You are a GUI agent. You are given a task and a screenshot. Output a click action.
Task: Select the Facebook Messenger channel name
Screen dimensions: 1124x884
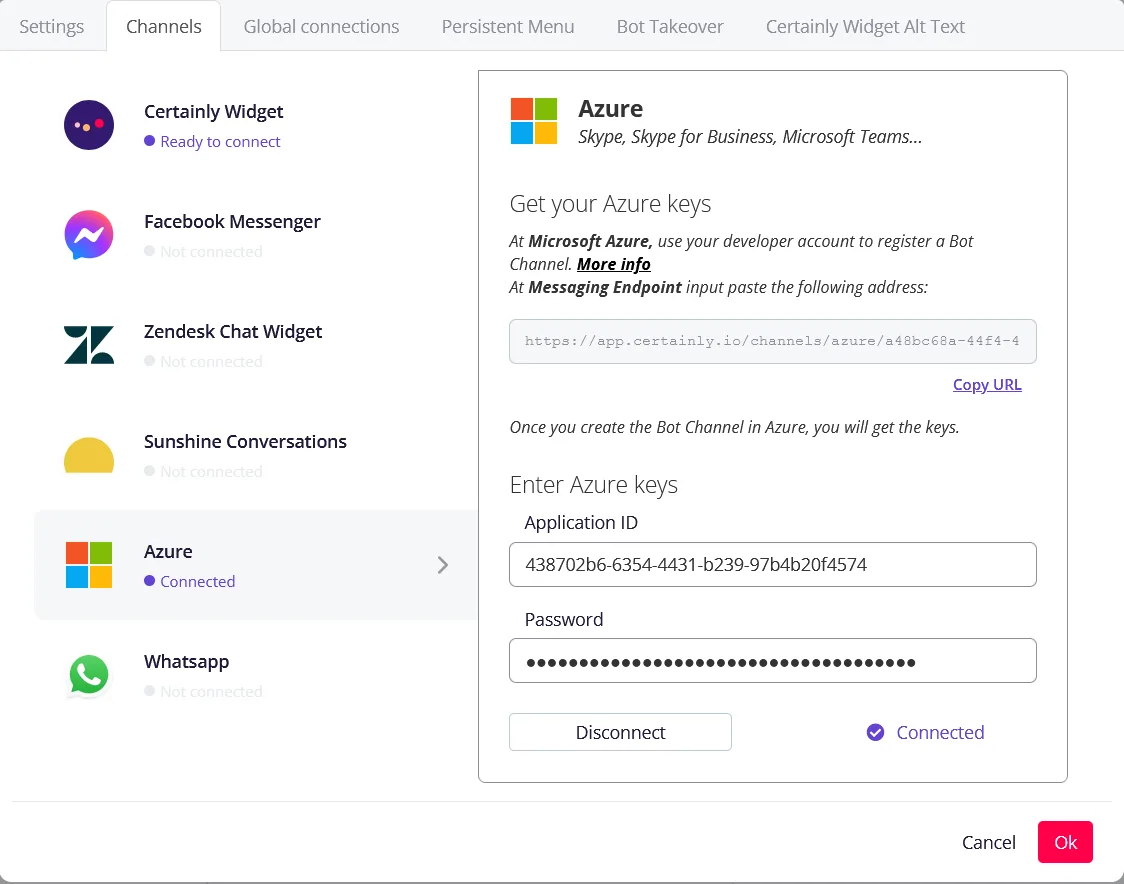coord(232,222)
